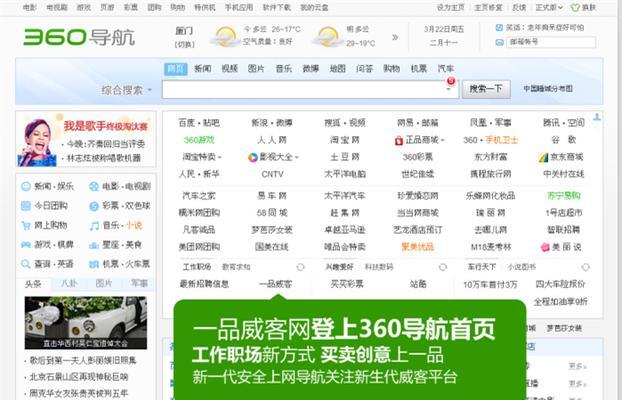The image size is (622, 400).
Task: Open the 正式版 version dropdown
Action: tap(549, 8)
